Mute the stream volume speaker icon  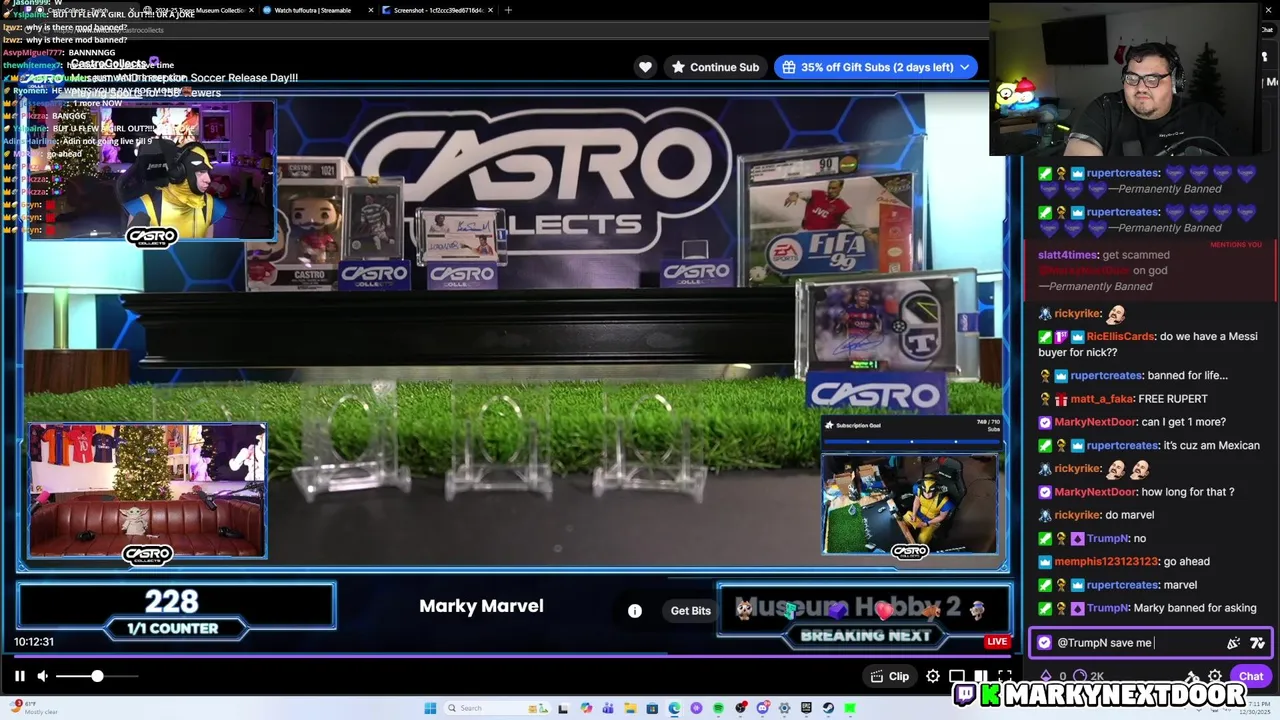[x=42, y=676]
